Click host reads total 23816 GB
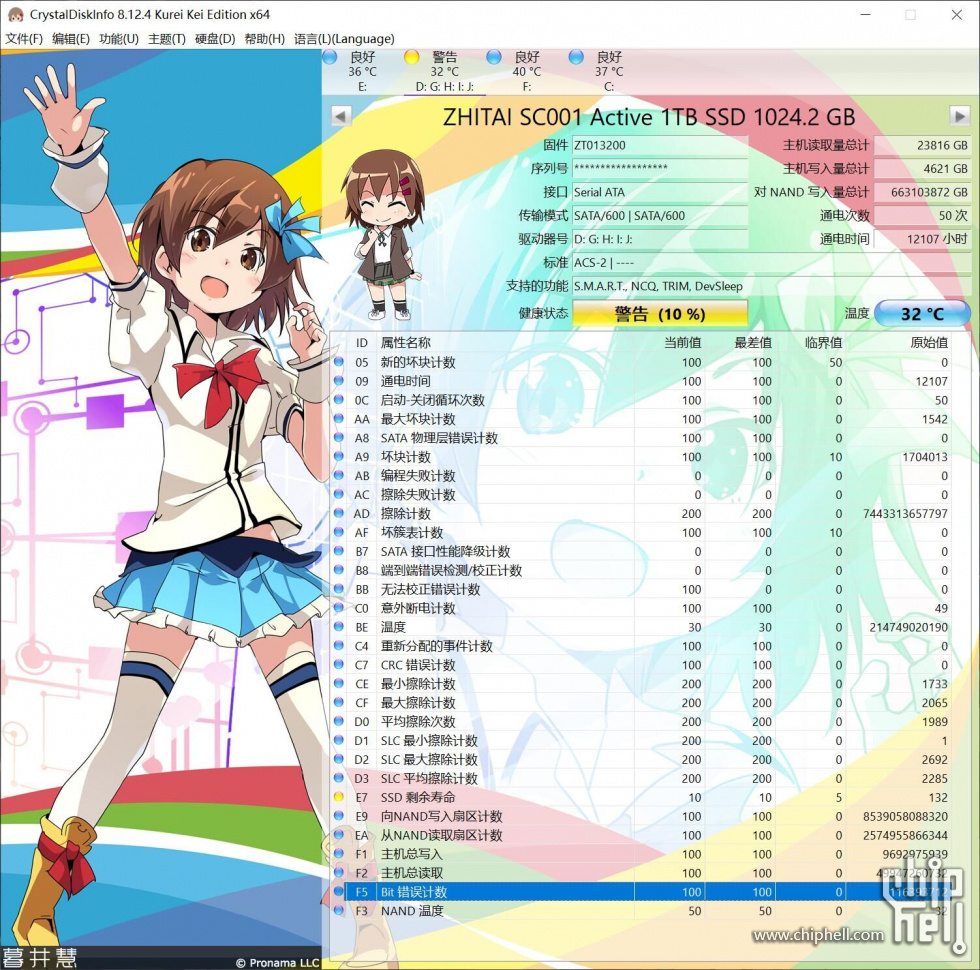980x970 pixels. coord(922,145)
